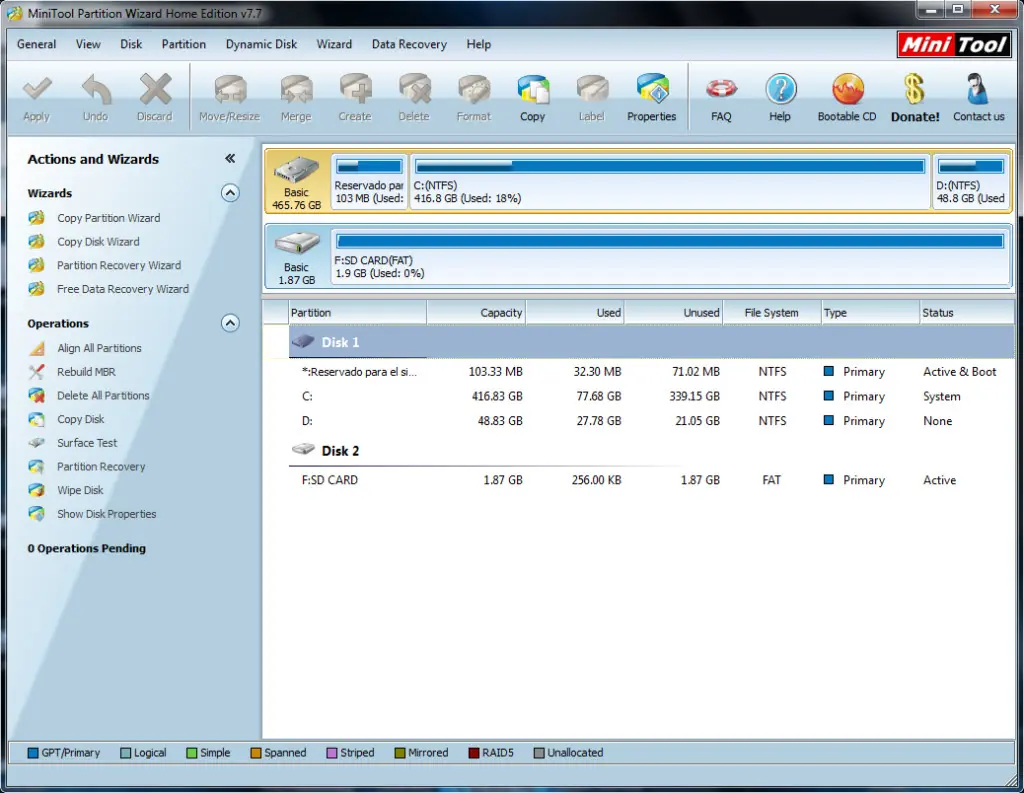
Task: Select the Reservado para el si... row
Action: click(x=651, y=372)
